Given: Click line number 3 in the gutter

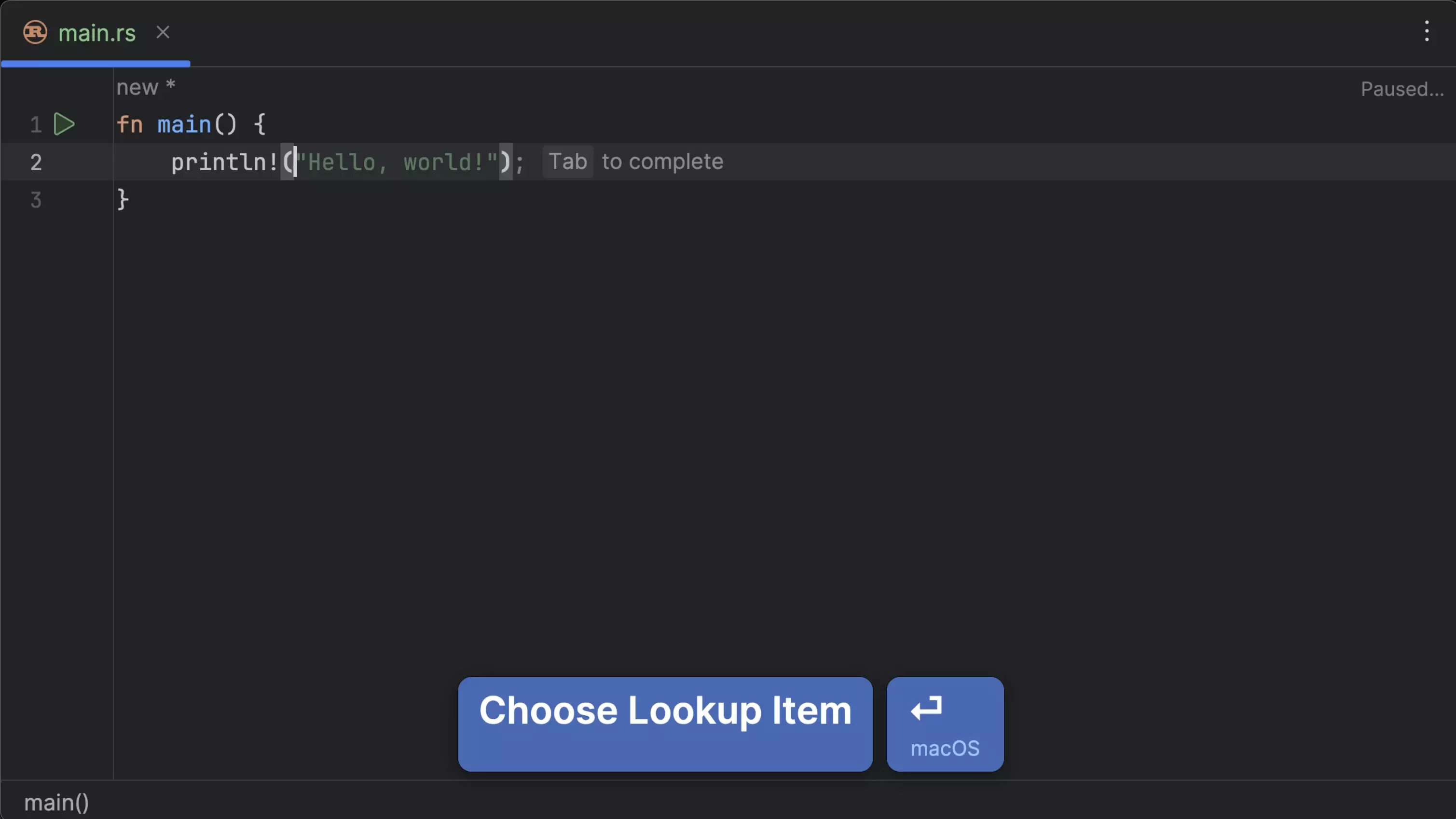Looking at the screenshot, I should (x=36, y=200).
